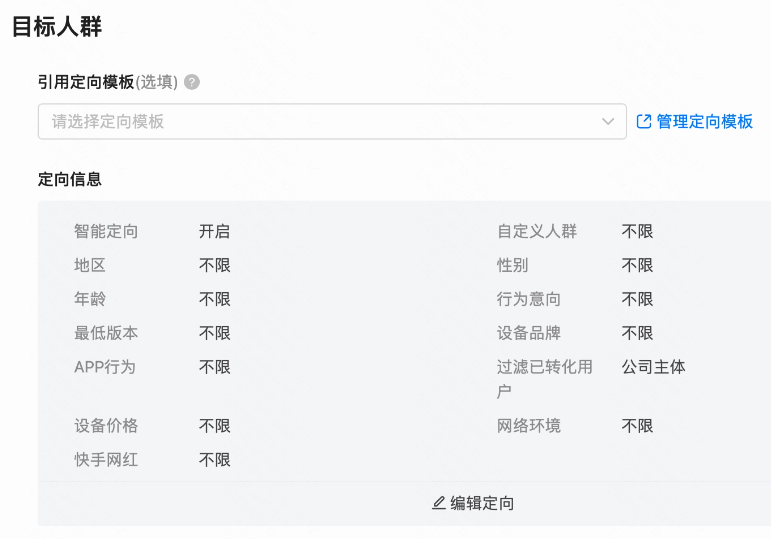Click the 不限 value for APP行为
The height and width of the screenshot is (539, 771).
pos(214,367)
